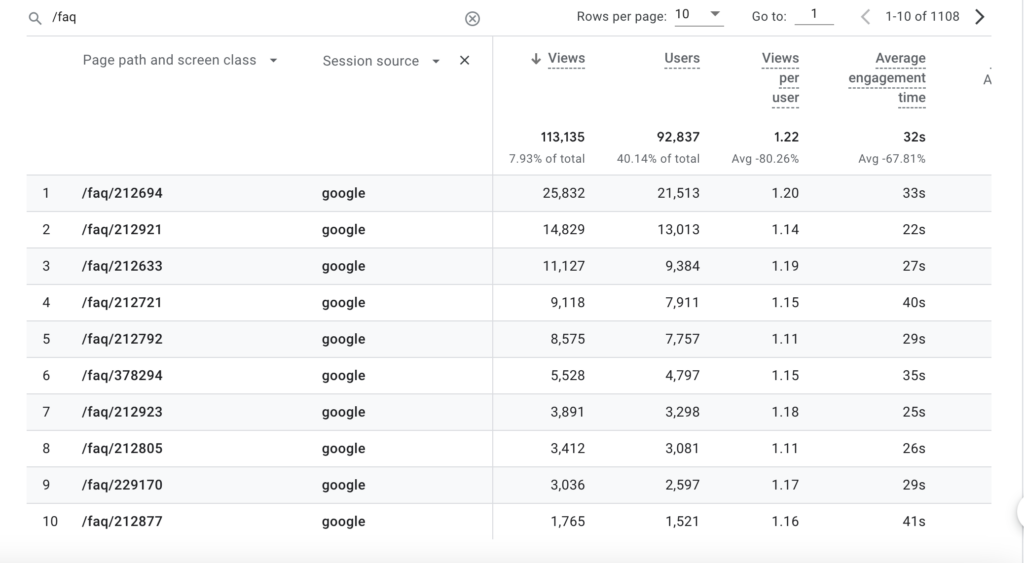Viewport: 1024px width, 563px height.
Task: Click into the /faq search field
Action: (255, 18)
